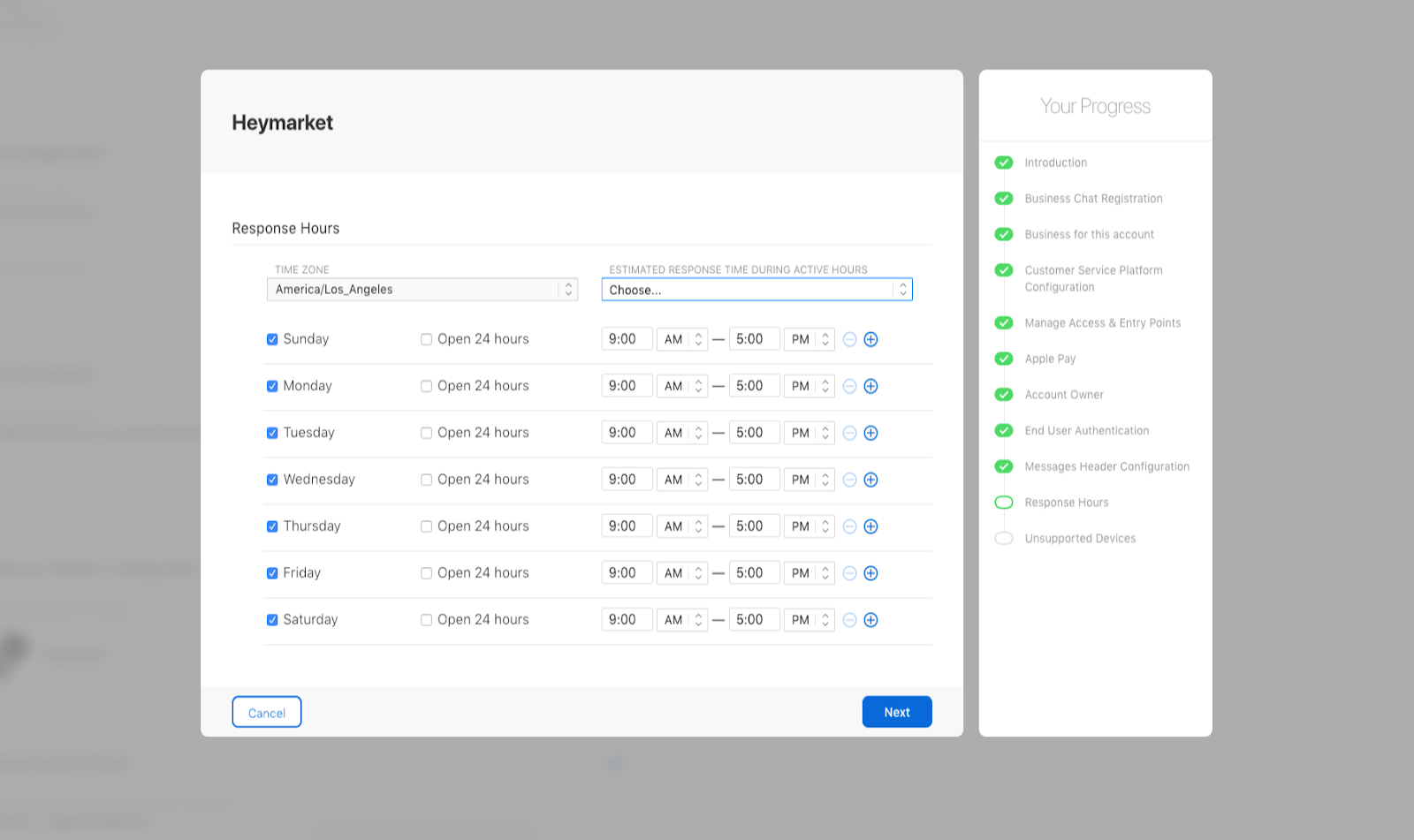Open Saturday start AM/PM selector
Image resolution: width=1414 pixels, height=840 pixels.
682,620
